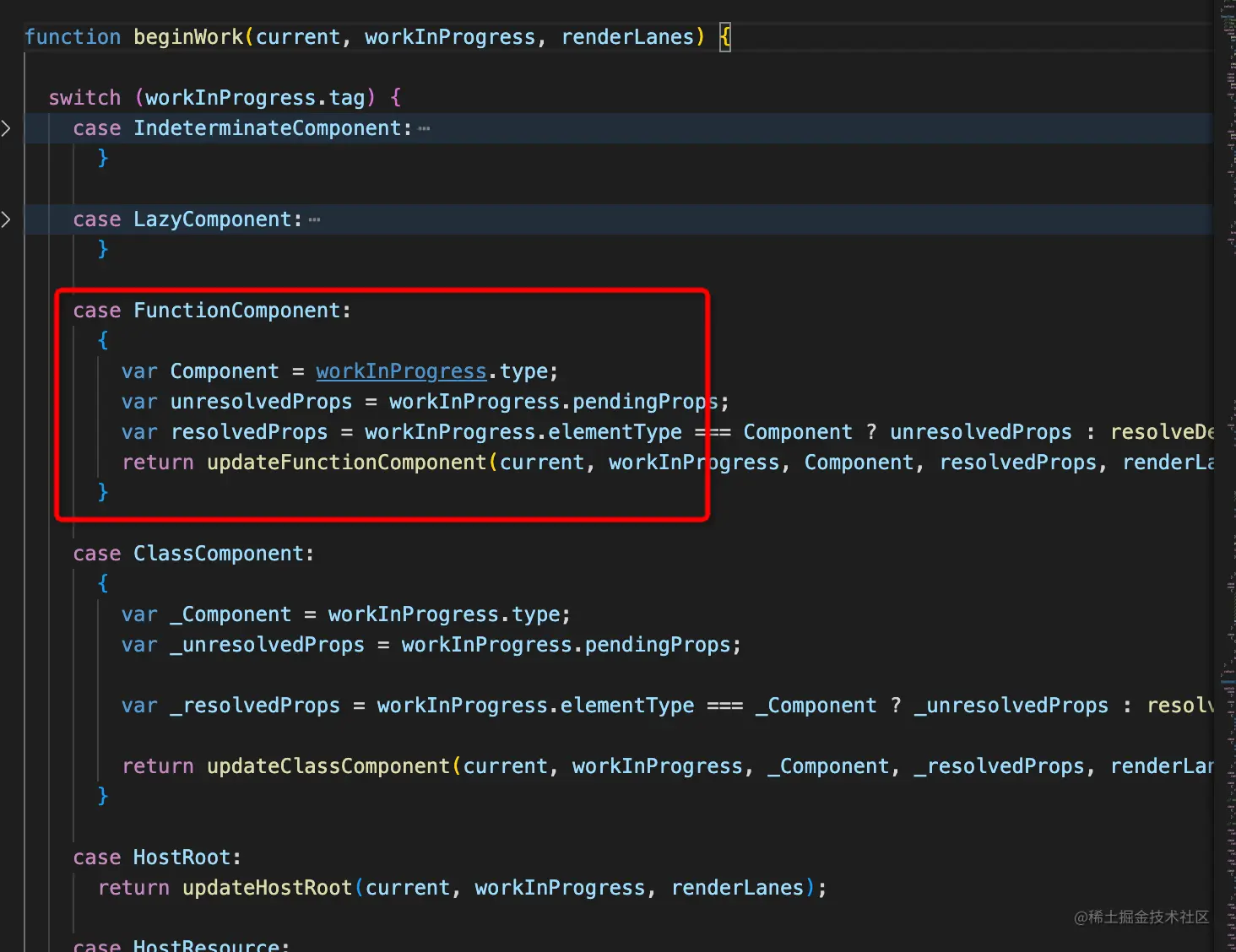Click the LazyComponent case label
Screen dimensions: 1236x952
click(212, 219)
